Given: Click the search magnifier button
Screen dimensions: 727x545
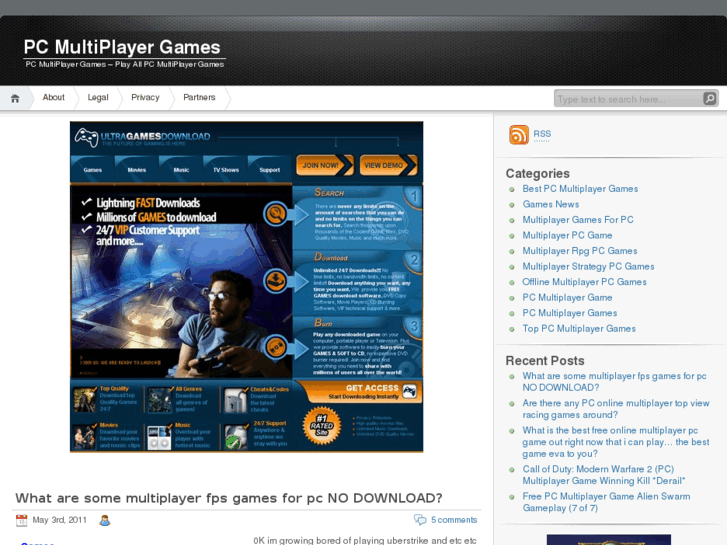Looking at the screenshot, I should click(x=710, y=98).
